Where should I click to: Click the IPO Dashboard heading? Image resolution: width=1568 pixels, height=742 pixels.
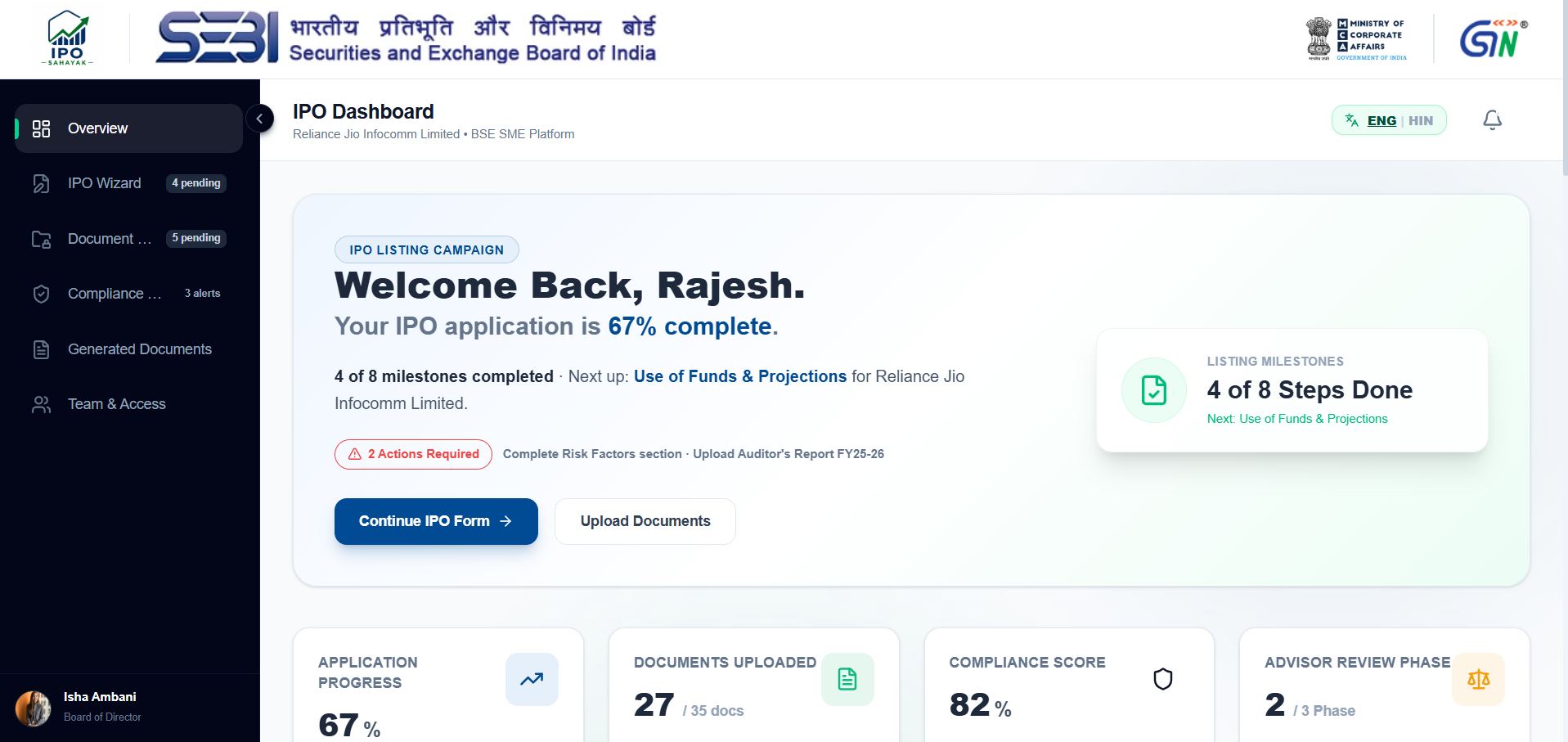click(x=363, y=111)
